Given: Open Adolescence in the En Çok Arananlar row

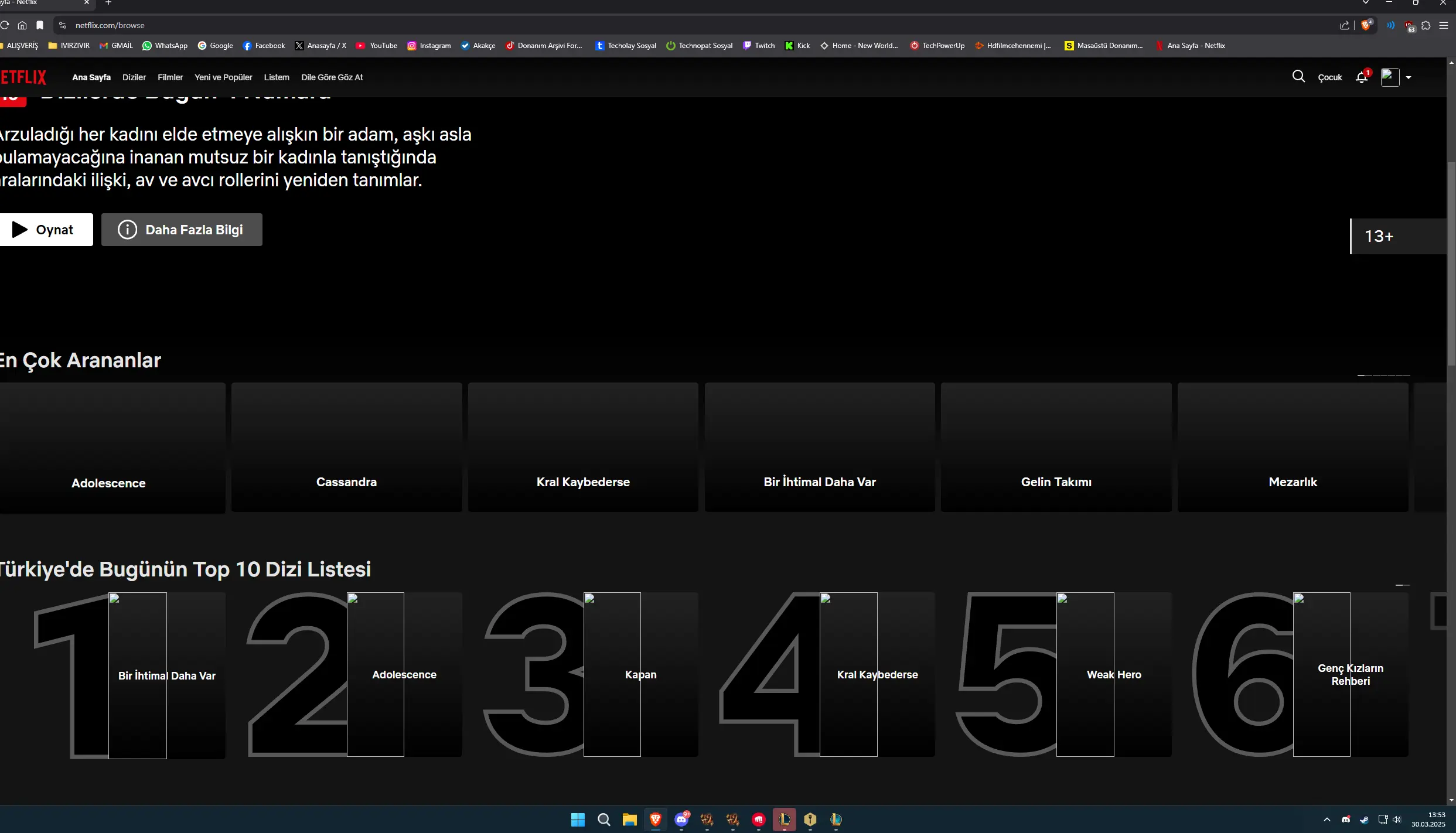Looking at the screenshot, I should point(111,448).
